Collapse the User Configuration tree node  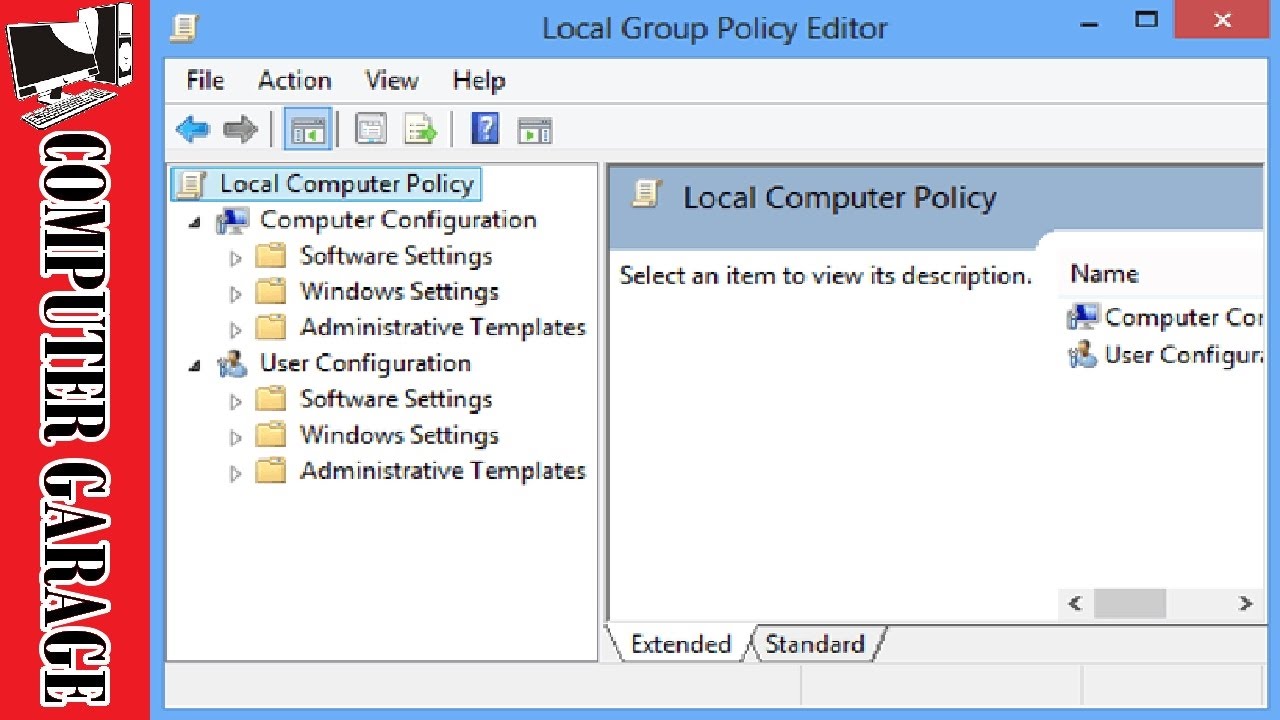(x=195, y=366)
